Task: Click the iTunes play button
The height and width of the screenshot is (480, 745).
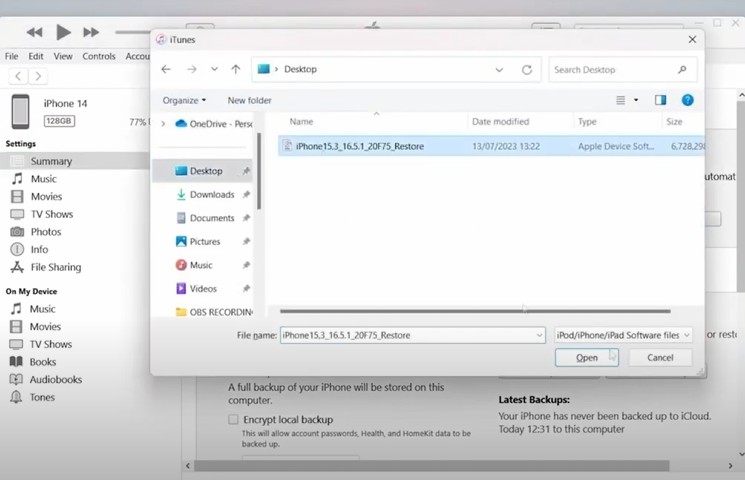Action: pyautogui.click(x=63, y=32)
